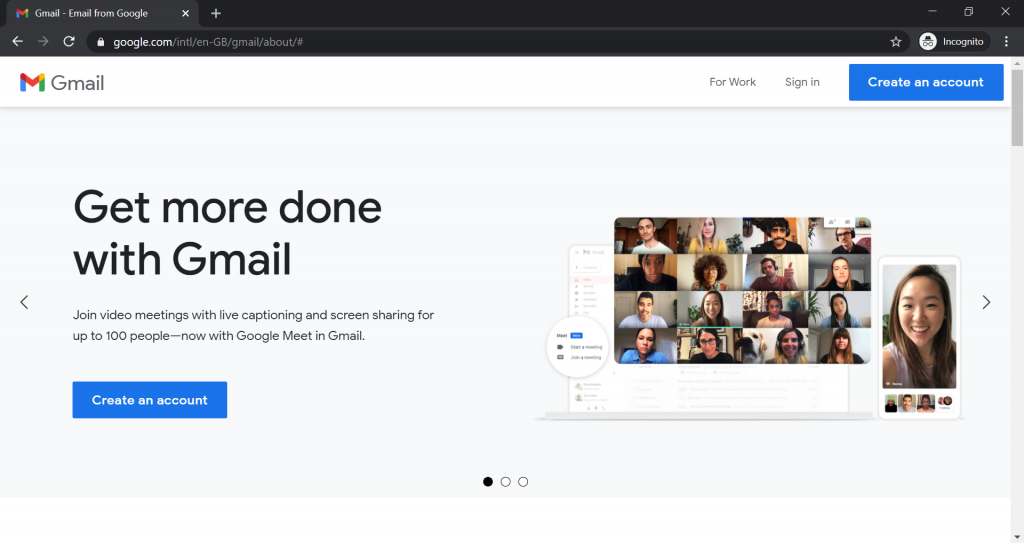Open the Incognito profile indicator

click(953, 42)
